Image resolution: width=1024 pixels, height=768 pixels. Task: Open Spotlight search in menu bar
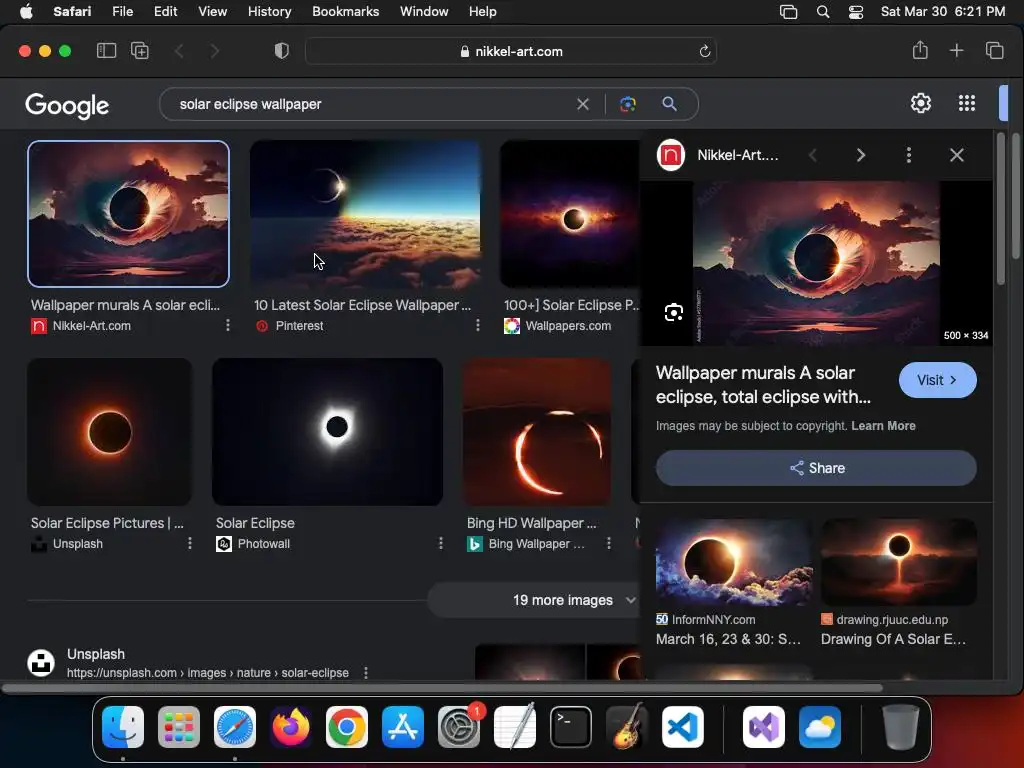[823, 12]
